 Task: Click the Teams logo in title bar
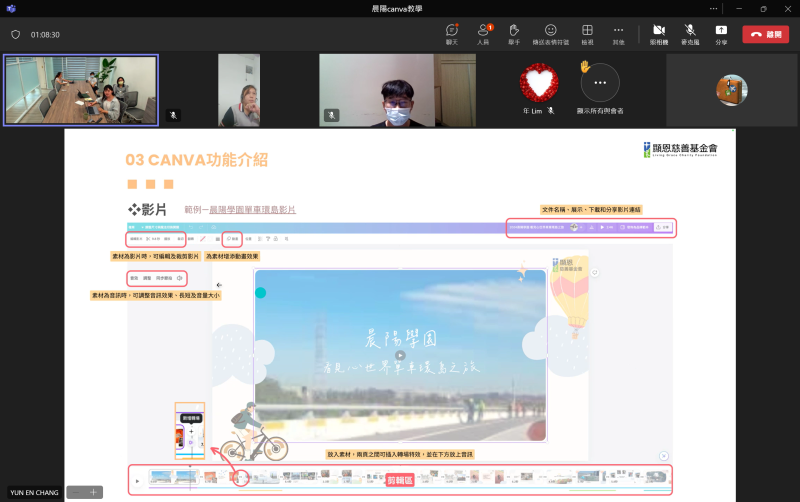coord(11,9)
